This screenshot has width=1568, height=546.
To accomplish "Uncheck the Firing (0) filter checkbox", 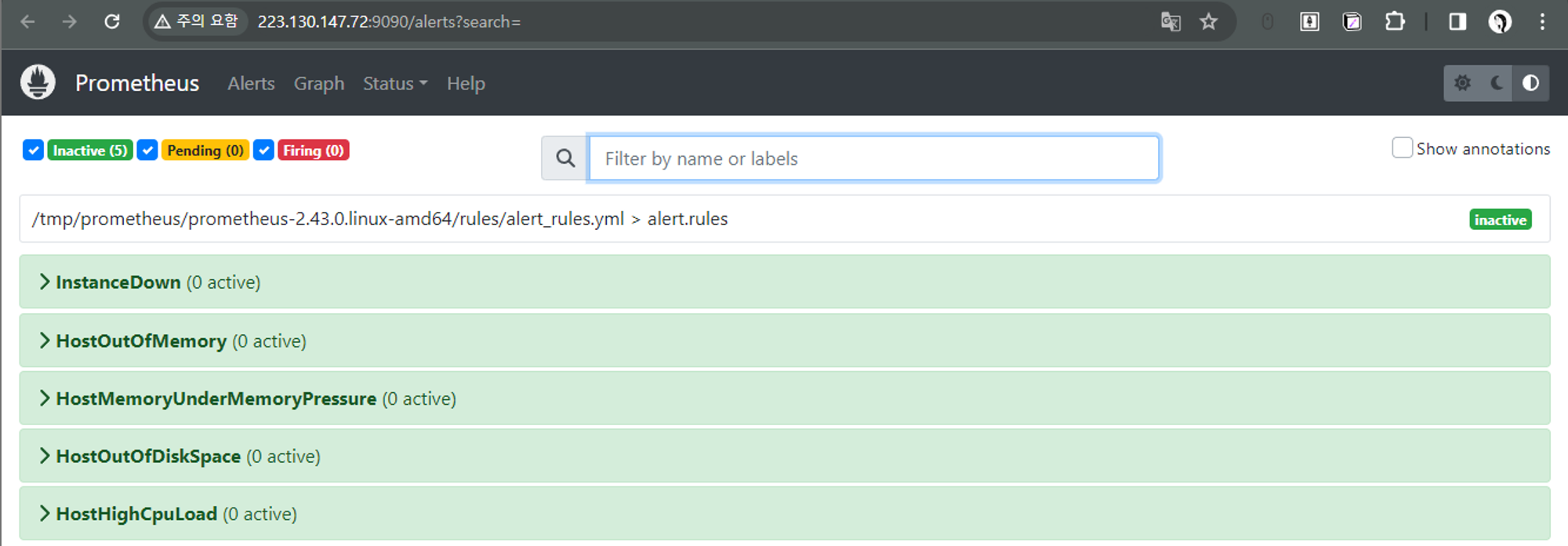I will (x=263, y=150).
